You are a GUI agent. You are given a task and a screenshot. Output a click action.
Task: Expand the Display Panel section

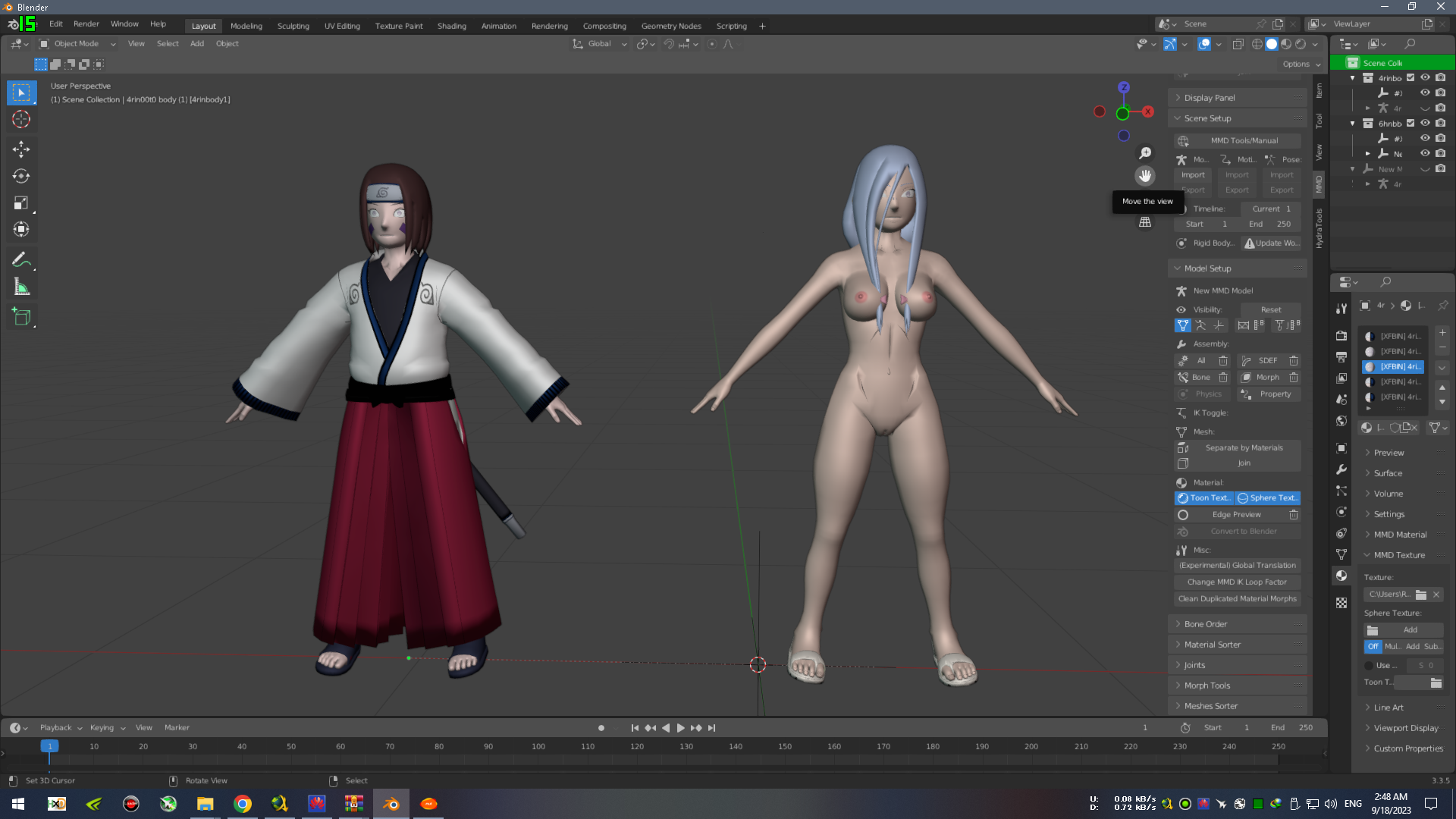1238,98
